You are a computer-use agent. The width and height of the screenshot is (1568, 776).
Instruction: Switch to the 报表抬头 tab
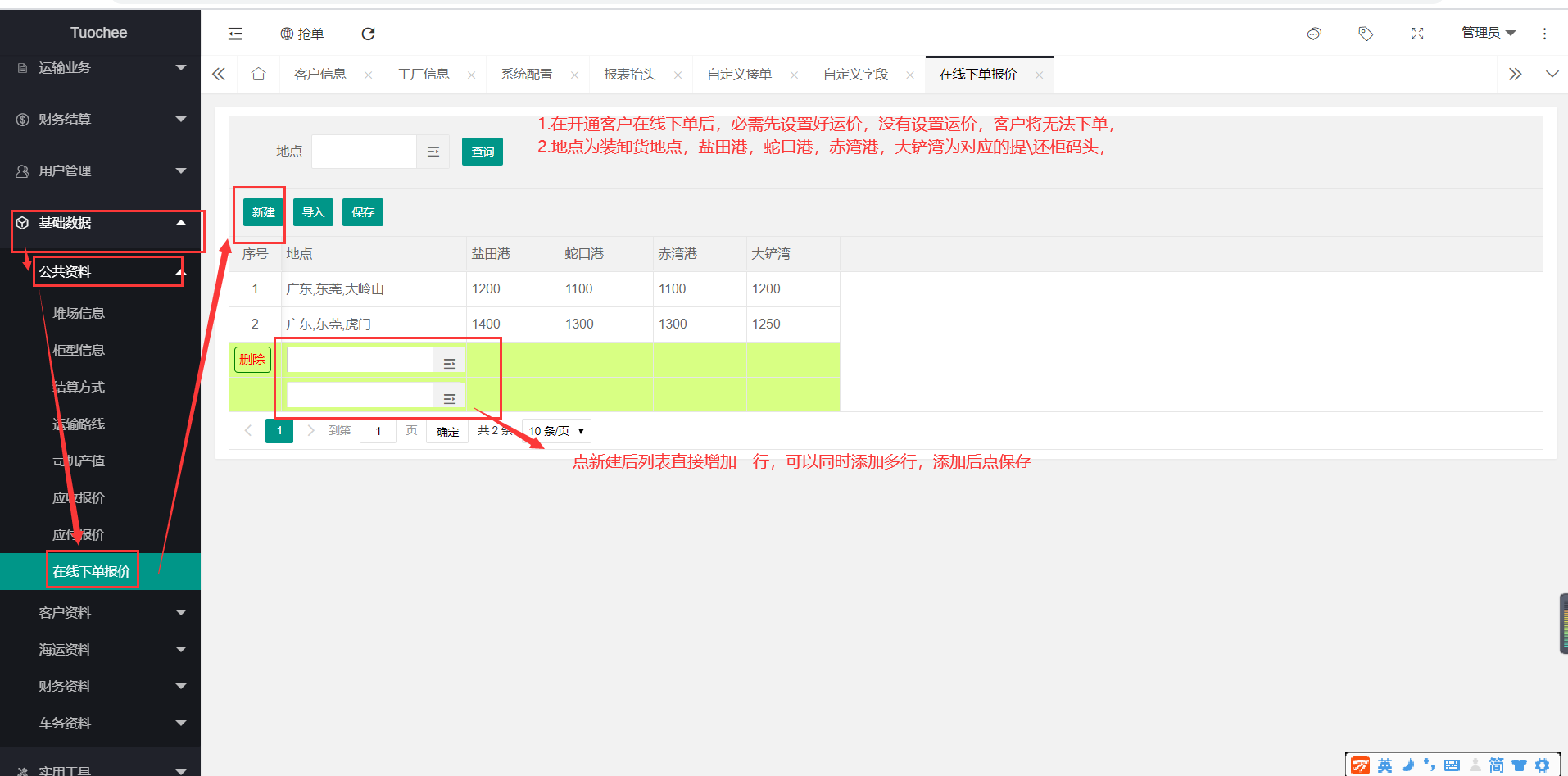click(629, 75)
